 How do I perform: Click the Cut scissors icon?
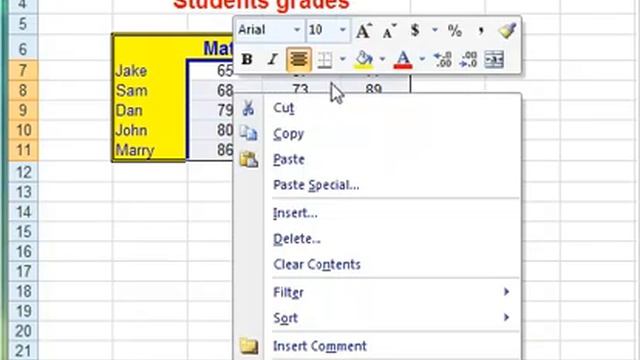(x=248, y=108)
